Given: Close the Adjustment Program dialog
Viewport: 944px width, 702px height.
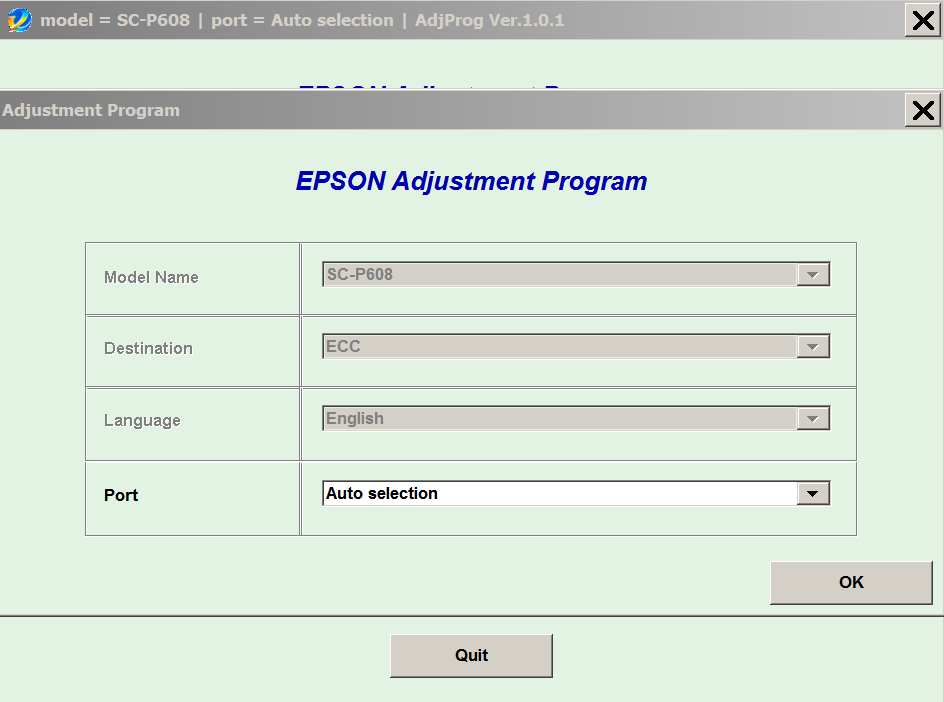Looking at the screenshot, I should point(923,110).
